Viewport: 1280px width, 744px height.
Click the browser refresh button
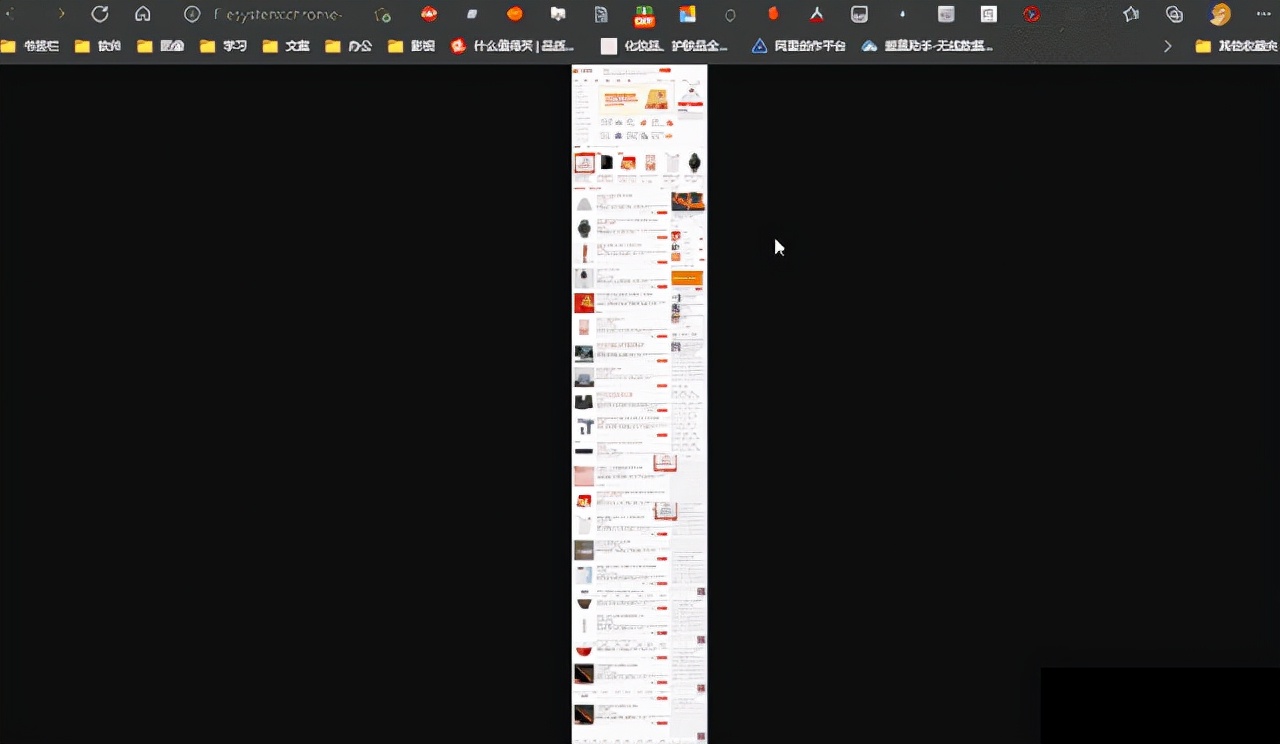[x=100, y=14]
